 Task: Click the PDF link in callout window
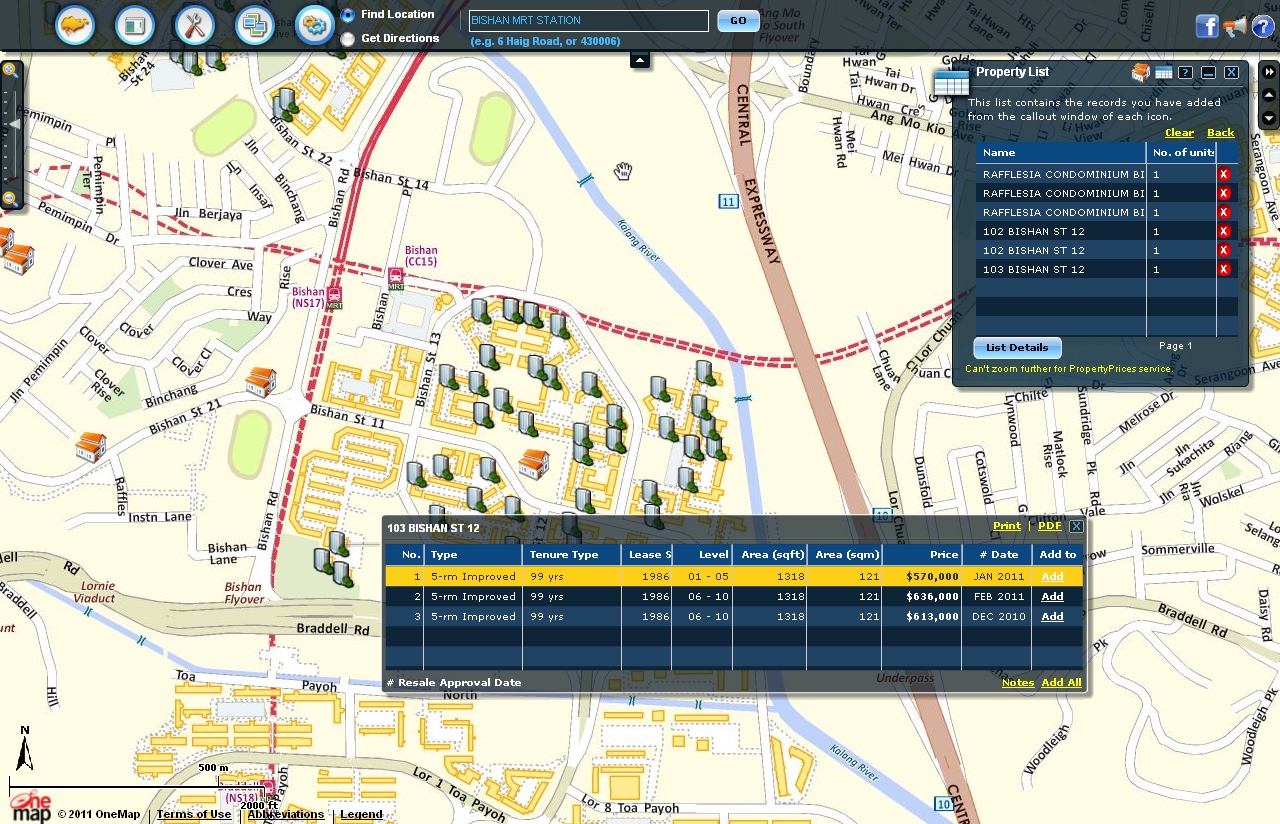1049,526
